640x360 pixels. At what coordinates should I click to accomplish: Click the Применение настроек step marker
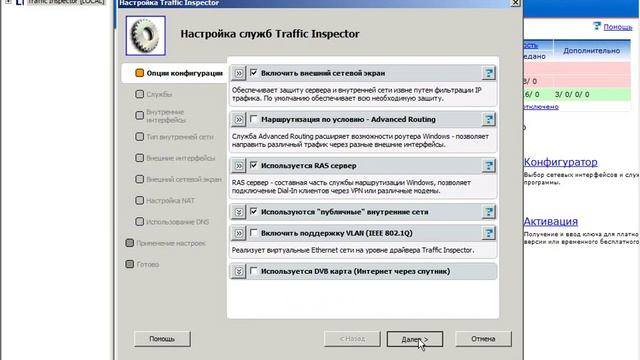[x=130, y=243]
